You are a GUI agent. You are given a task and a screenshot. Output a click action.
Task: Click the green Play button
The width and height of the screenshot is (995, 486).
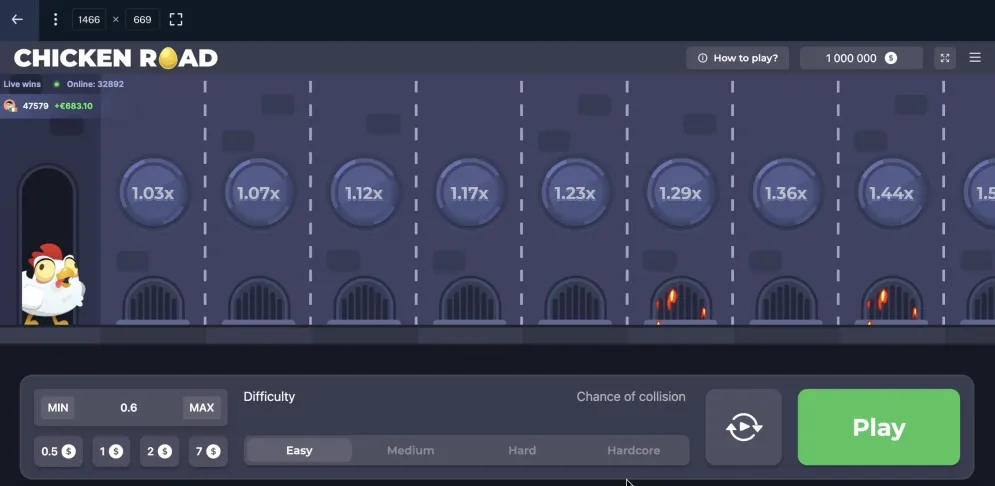click(x=879, y=427)
